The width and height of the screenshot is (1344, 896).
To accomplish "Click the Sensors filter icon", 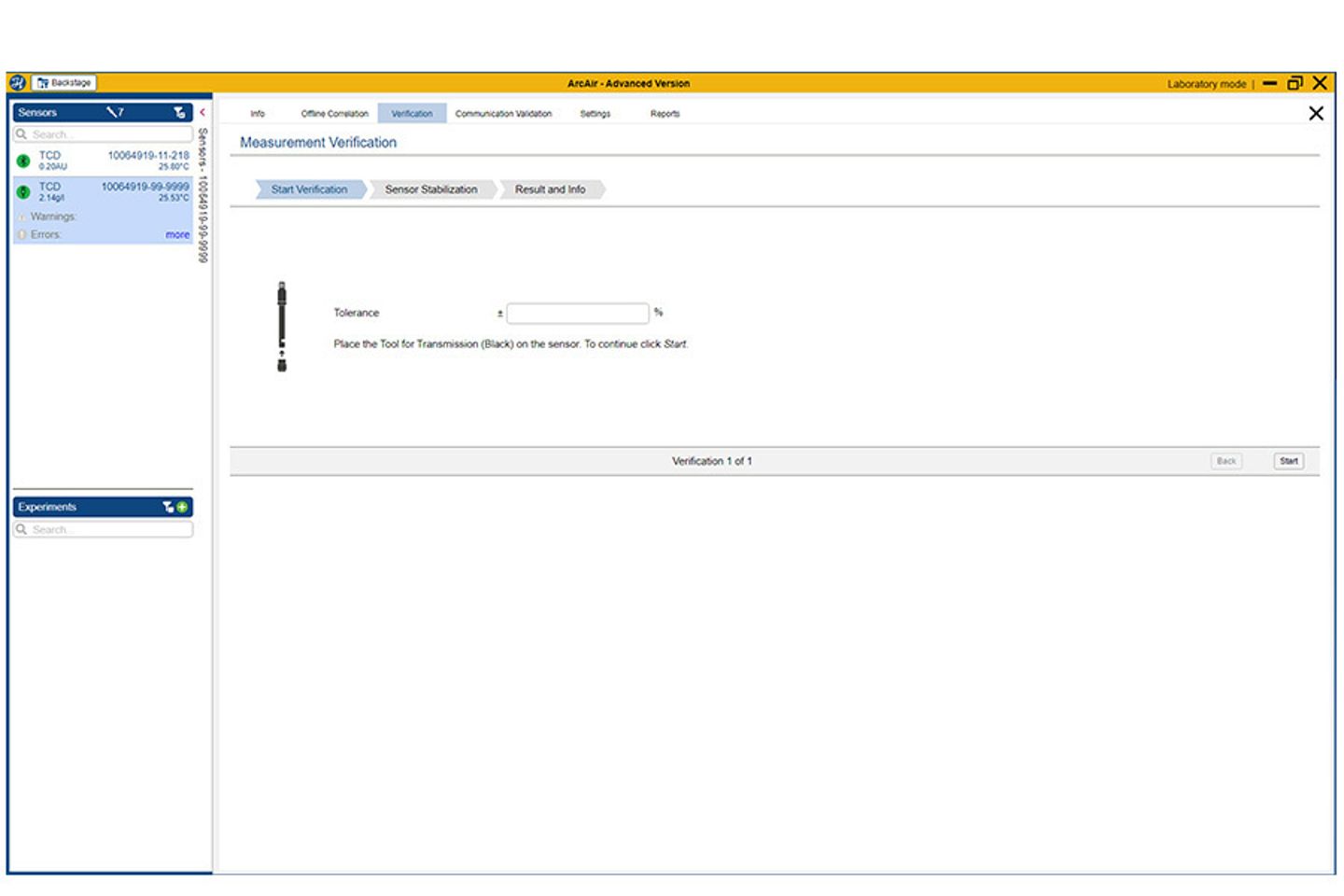I will [179, 112].
